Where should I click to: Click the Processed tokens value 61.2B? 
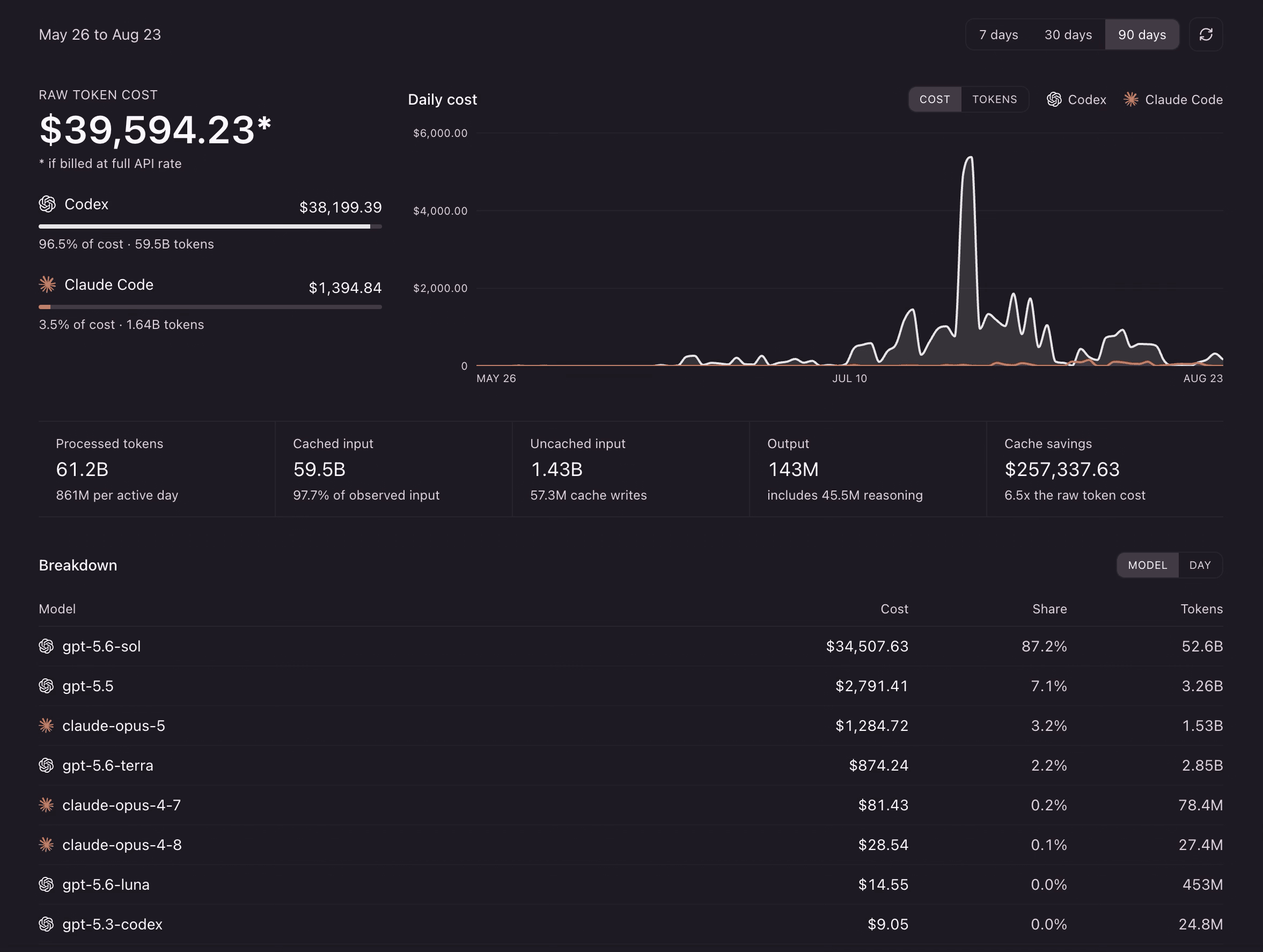[82, 470]
